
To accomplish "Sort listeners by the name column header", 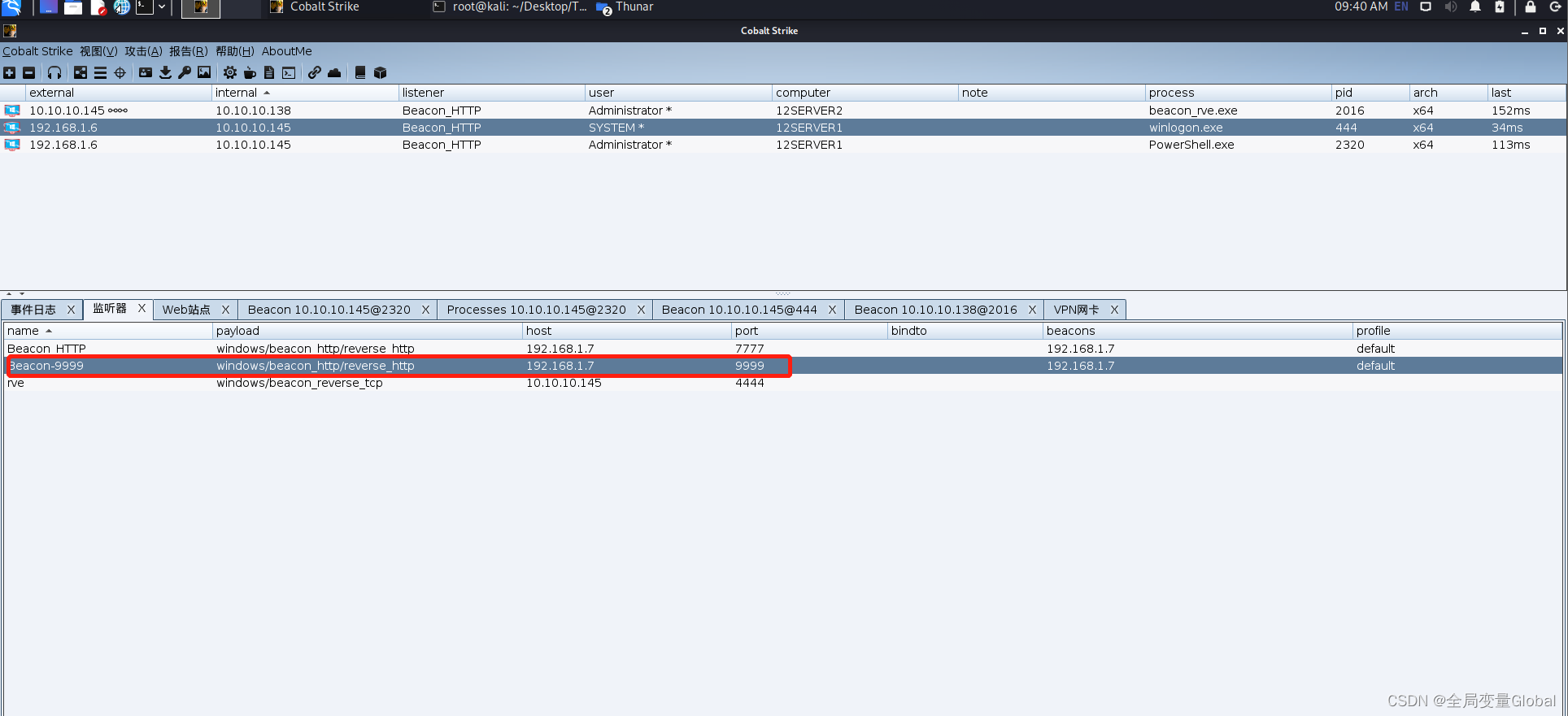I will (108, 331).
